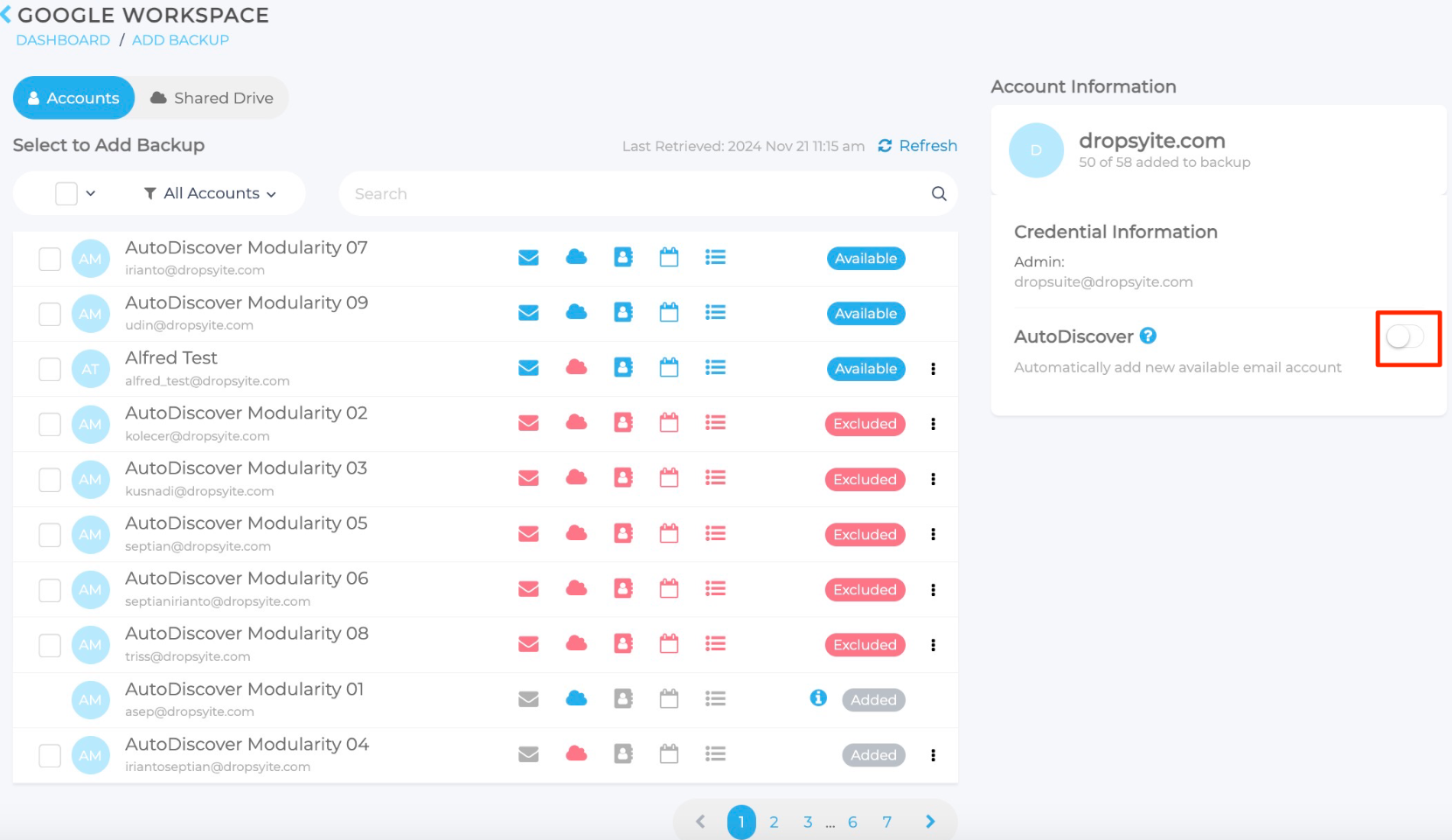Switch to the Shared Drive tab
This screenshot has width=1452, height=840.
pos(212,98)
